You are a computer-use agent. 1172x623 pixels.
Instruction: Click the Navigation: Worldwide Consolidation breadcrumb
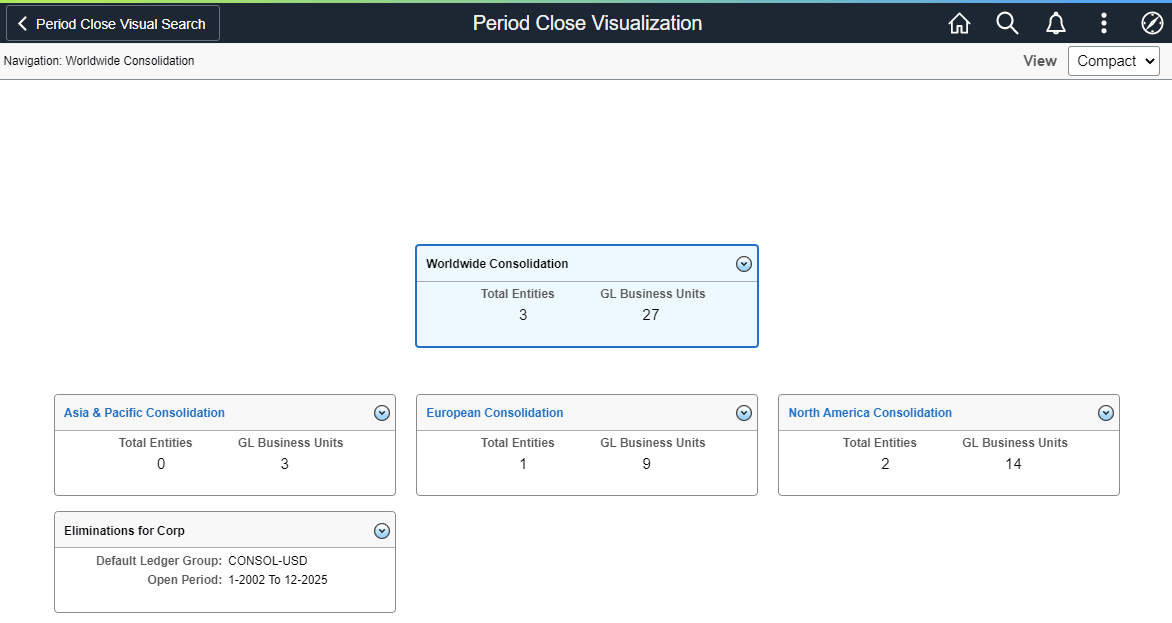coord(97,60)
